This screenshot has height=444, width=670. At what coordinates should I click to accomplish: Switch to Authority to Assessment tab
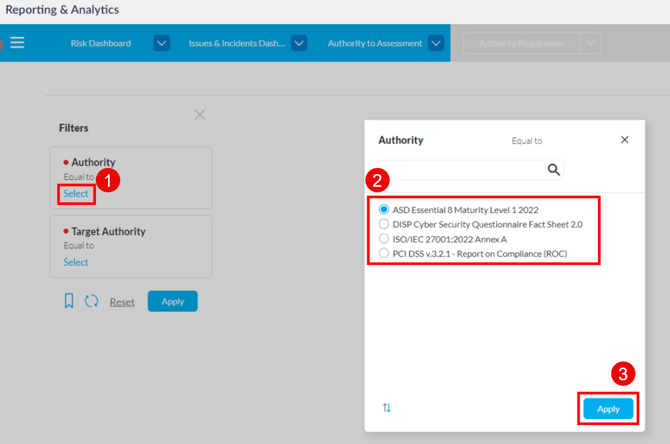374,44
